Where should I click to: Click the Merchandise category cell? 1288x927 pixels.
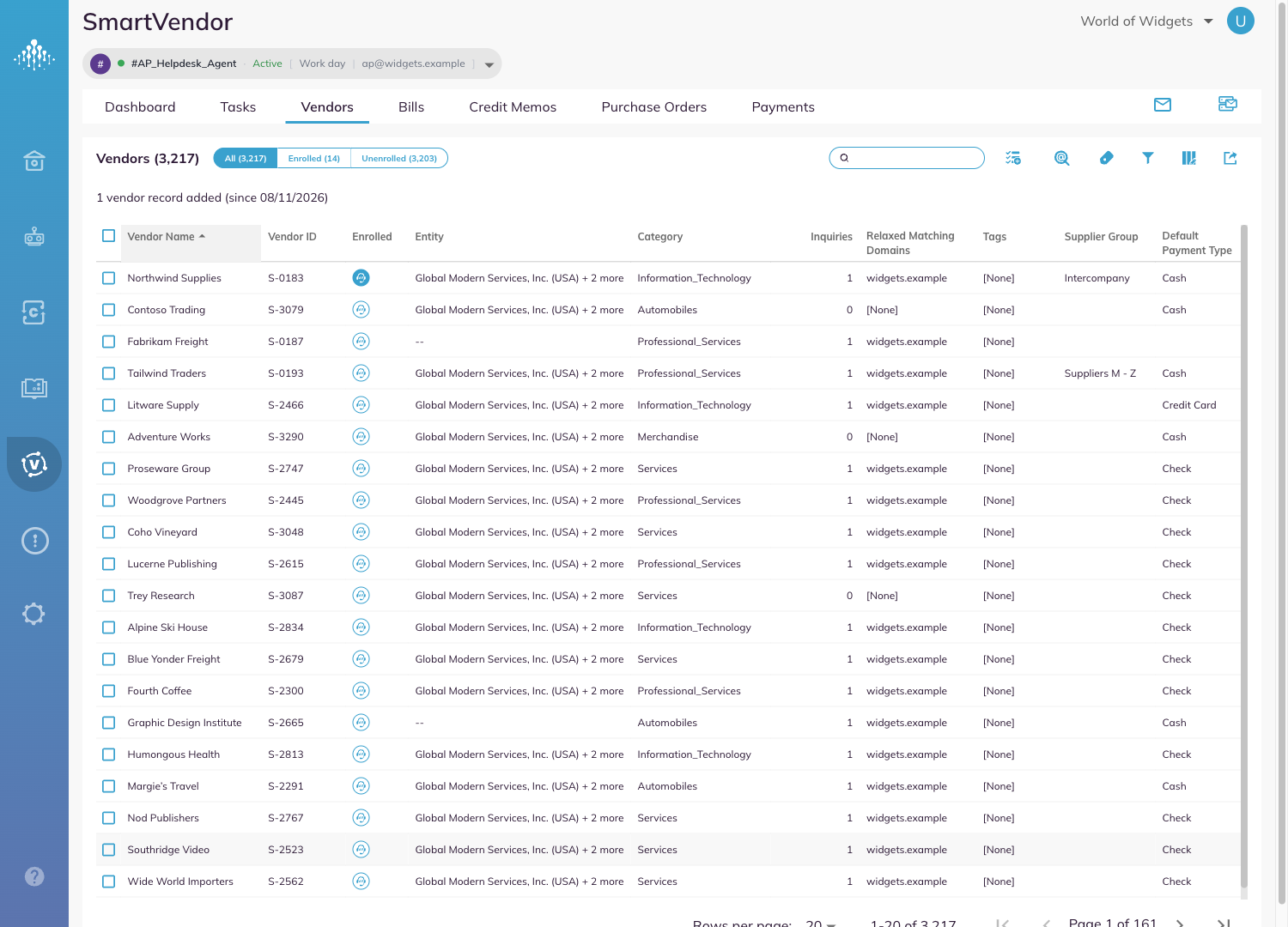coord(668,437)
